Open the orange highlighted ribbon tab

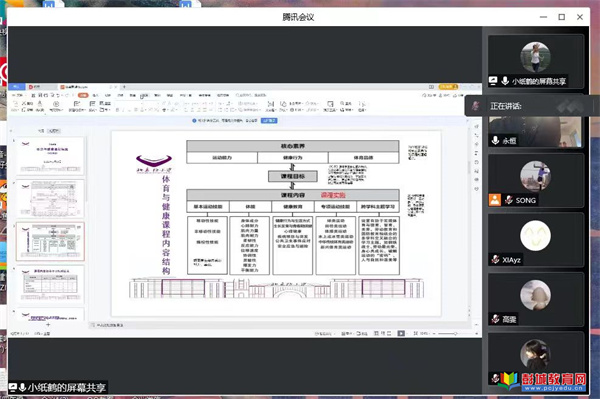coord(83,95)
